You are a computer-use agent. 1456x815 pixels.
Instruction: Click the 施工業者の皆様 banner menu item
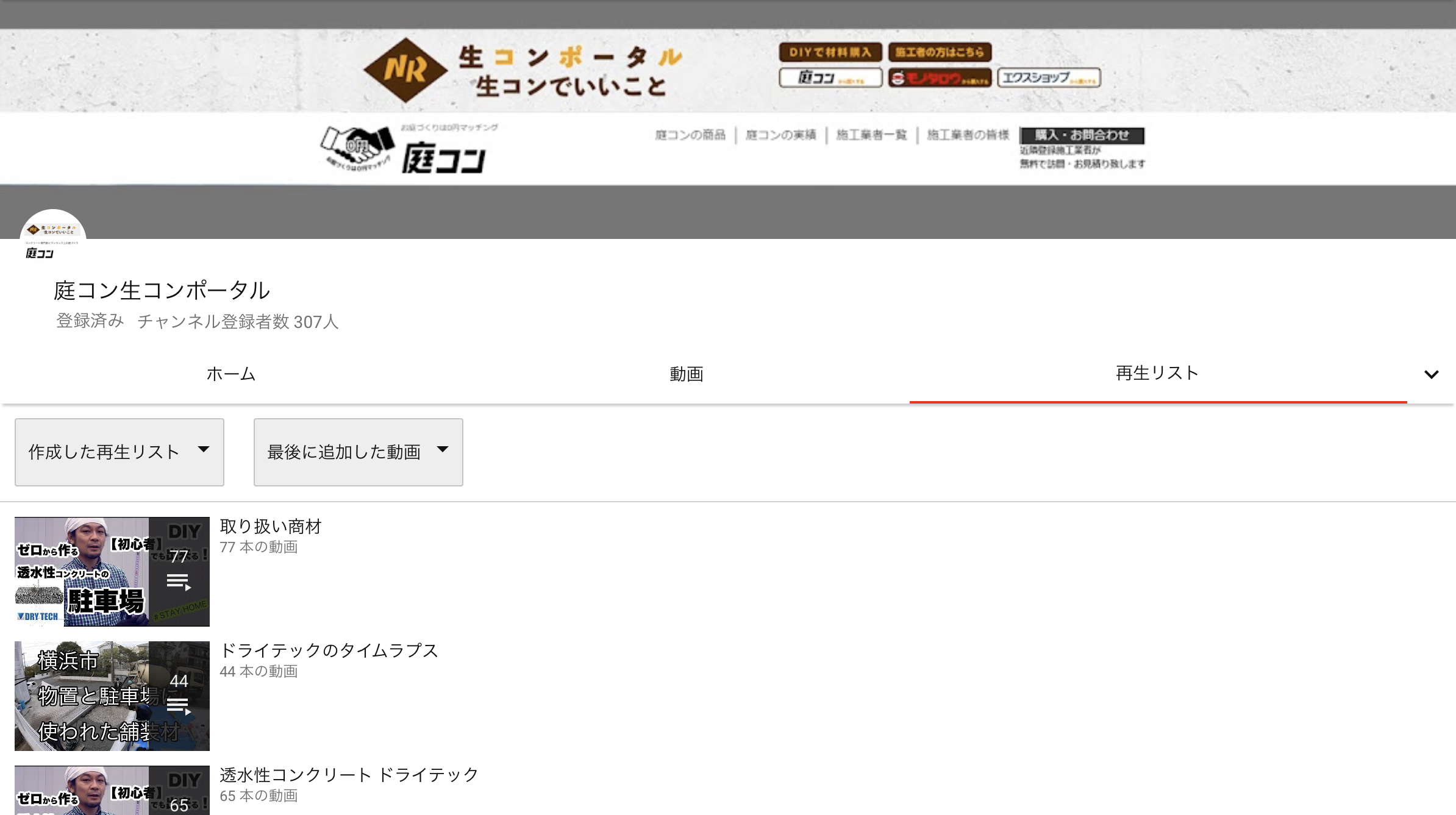(x=968, y=135)
